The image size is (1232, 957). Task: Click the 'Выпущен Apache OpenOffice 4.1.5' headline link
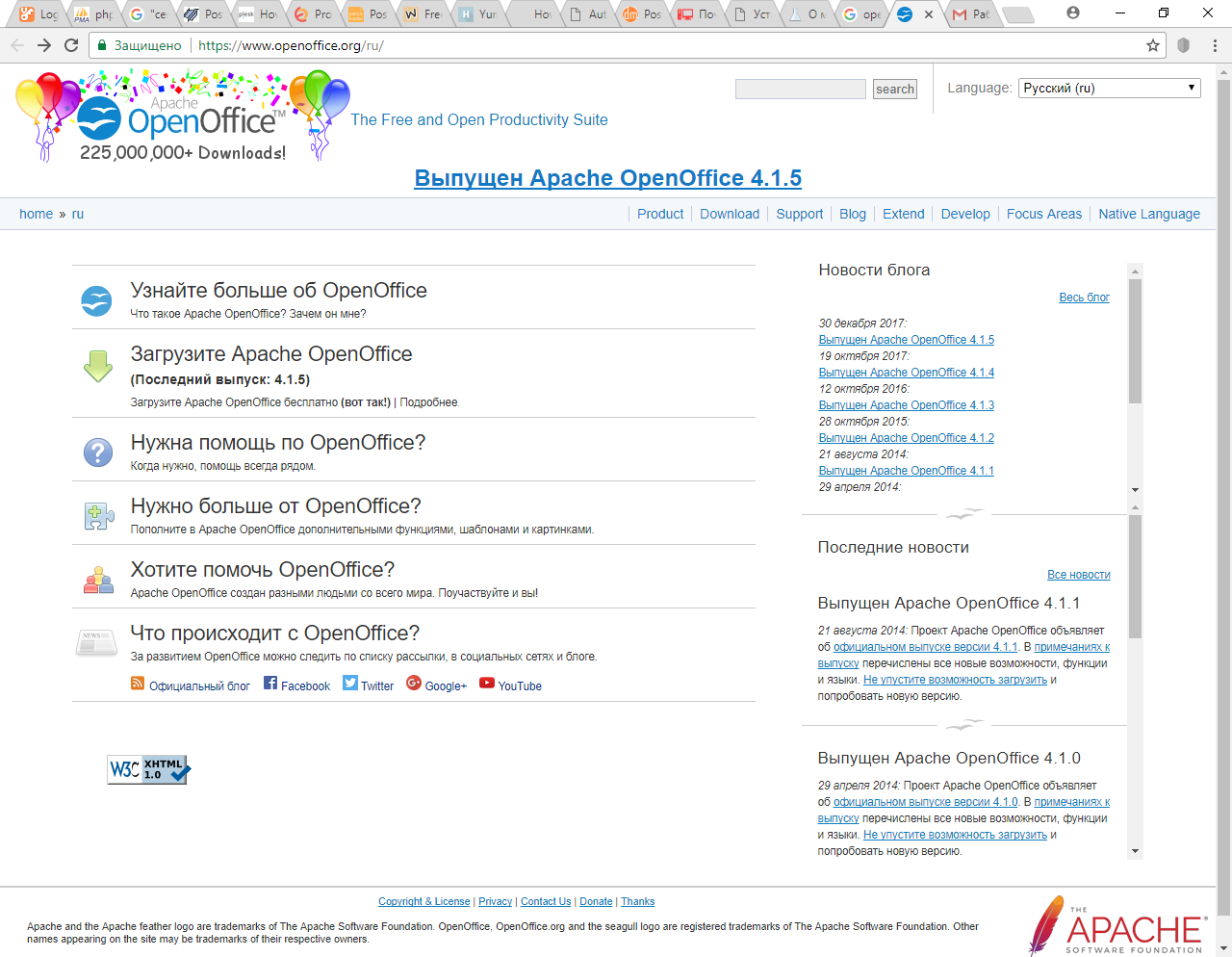[608, 178]
